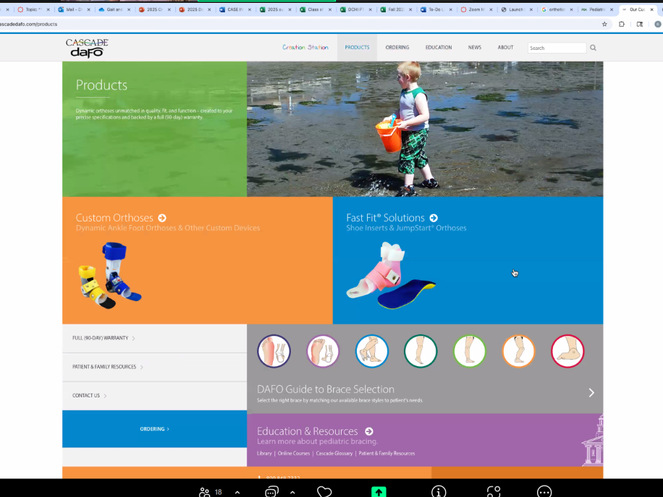663x497 pixels.
Task: Click the Cascade Dafo logo
Action: pyautogui.click(x=87, y=47)
